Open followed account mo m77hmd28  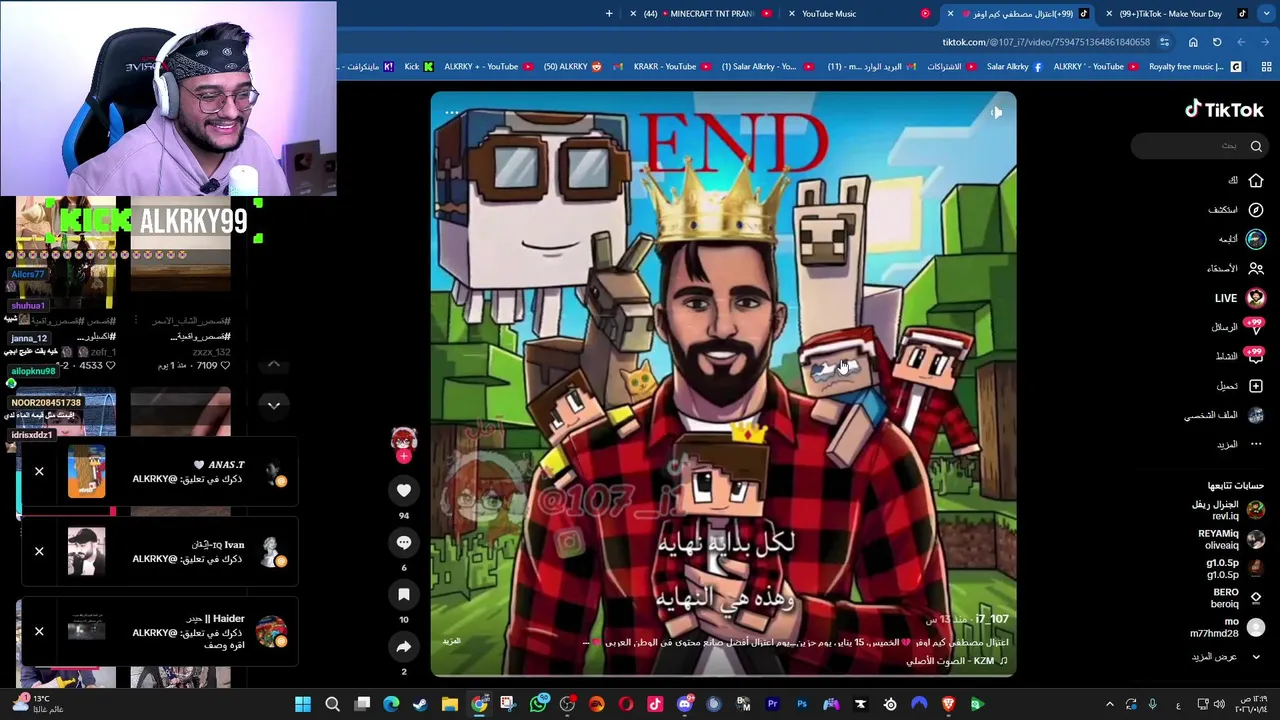1227,627
